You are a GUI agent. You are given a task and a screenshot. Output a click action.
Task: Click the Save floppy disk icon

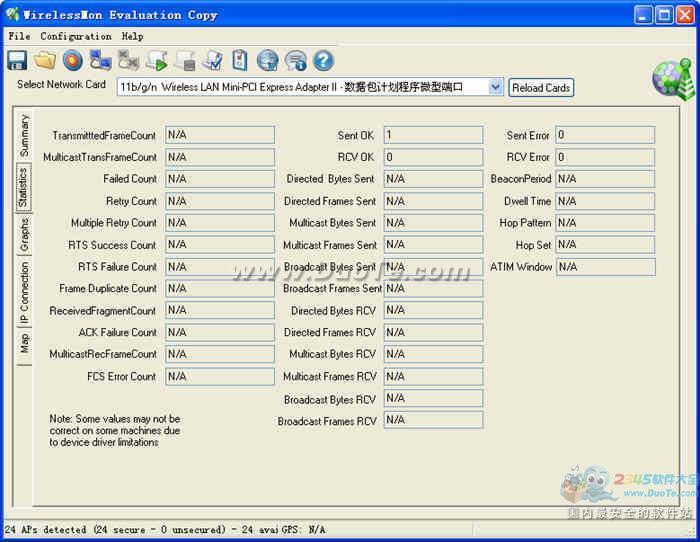pos(17,61)
